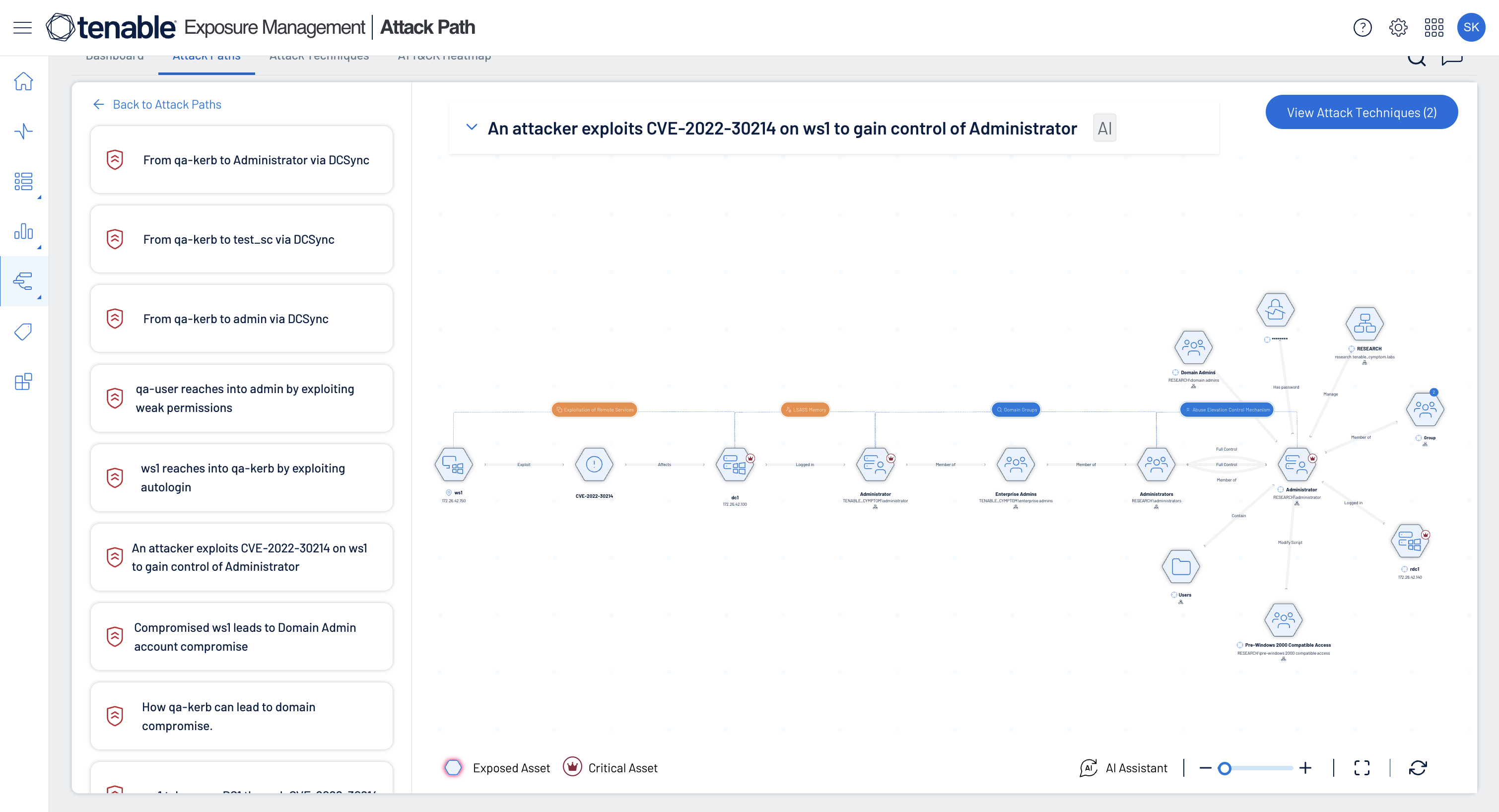This screenshot has height=812, width=1499.
Task: Click the graph zoom slider handle
Action: [x=1225, y=768]
